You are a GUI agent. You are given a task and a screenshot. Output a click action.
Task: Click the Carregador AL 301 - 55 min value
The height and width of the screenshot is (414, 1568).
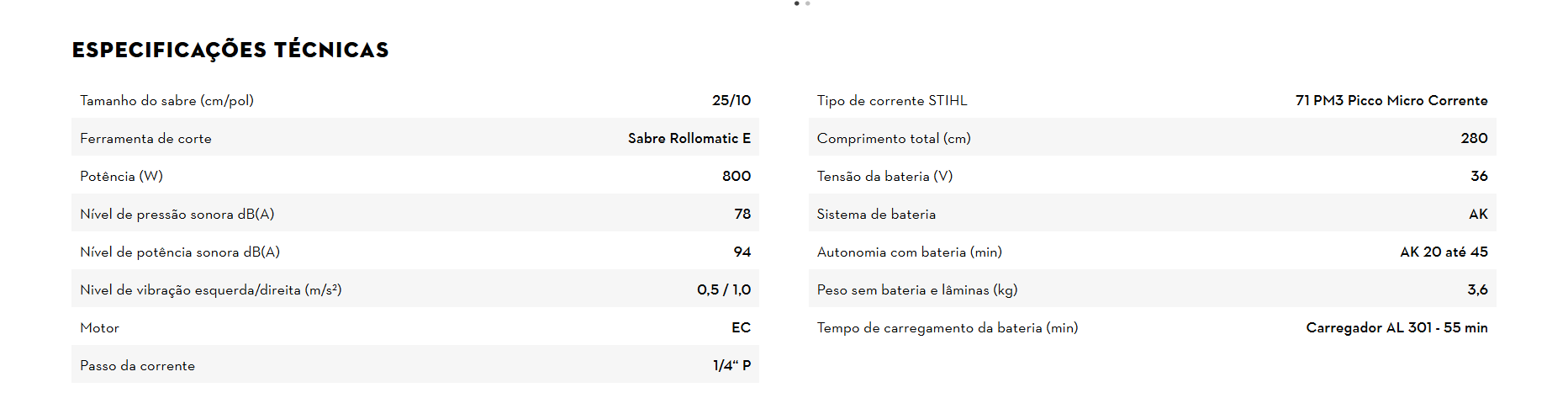(1396, 327)
